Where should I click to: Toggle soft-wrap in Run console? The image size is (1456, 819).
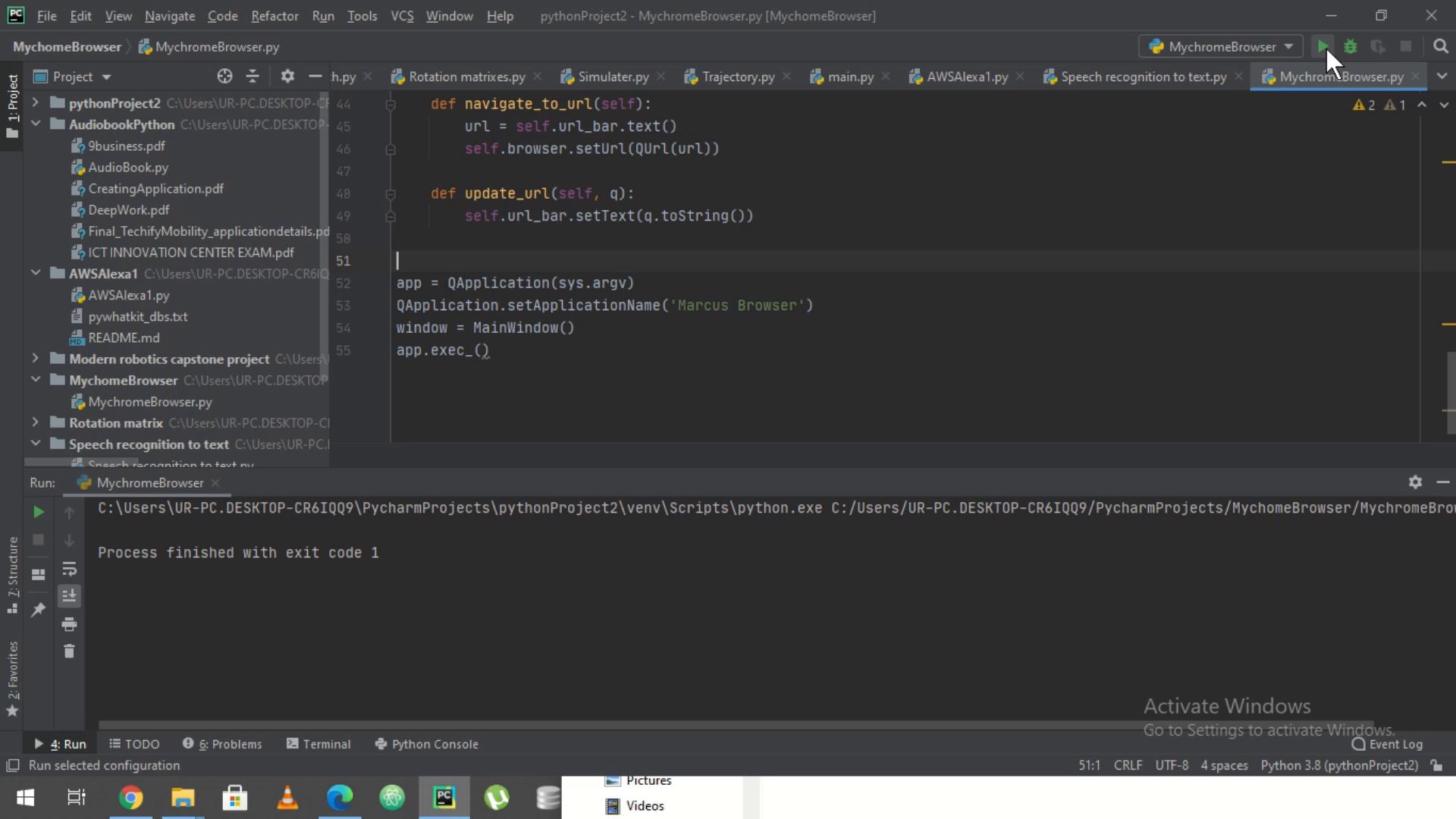click(x=69, y=569)
